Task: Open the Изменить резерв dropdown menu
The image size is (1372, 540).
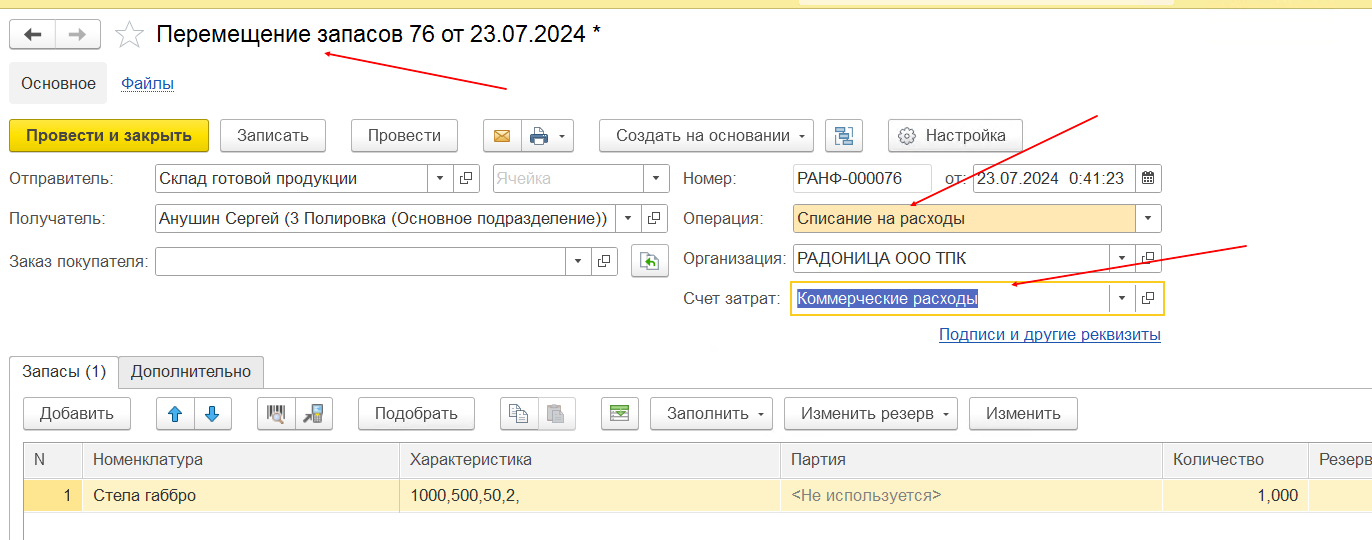Action: click(871, 413)
